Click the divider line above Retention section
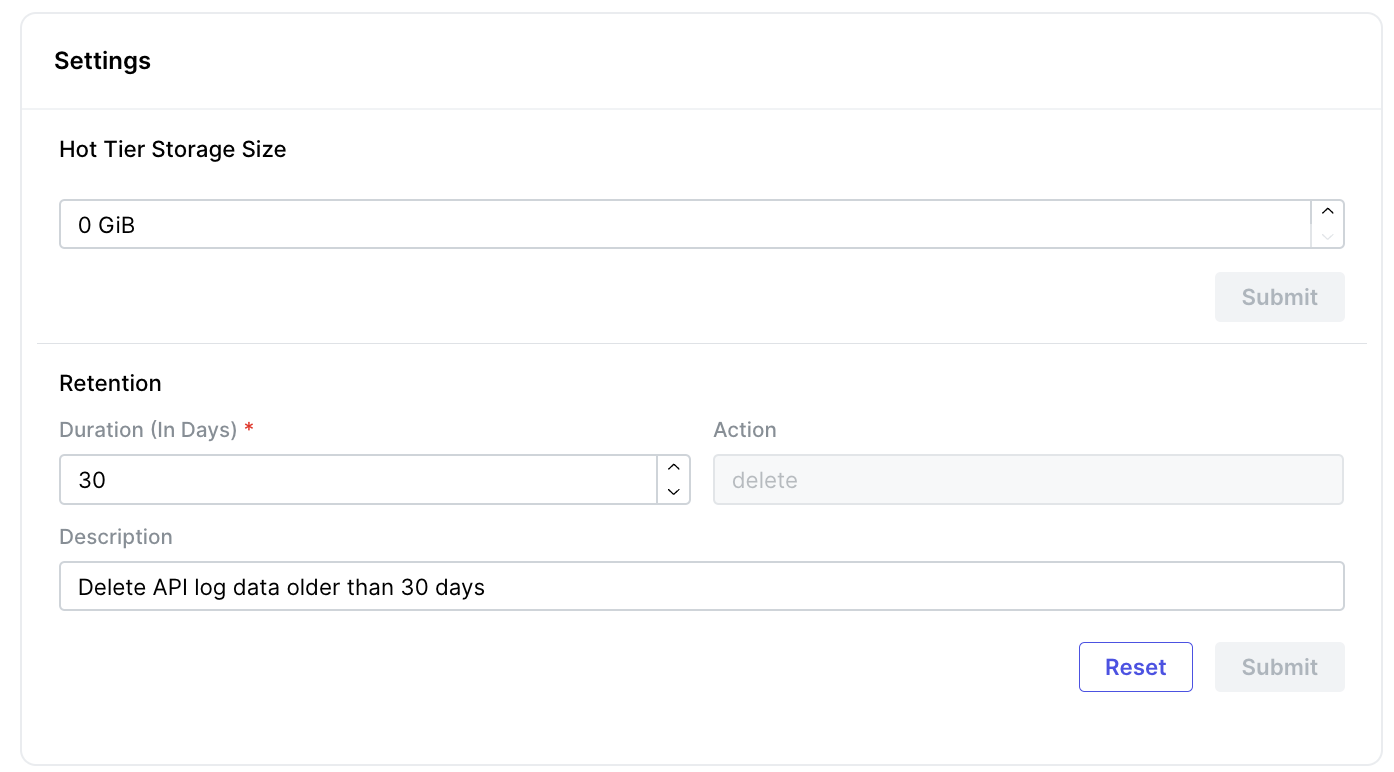This screenshot has height=772, width=1394. pyautogui.click(x=701, y=344)
